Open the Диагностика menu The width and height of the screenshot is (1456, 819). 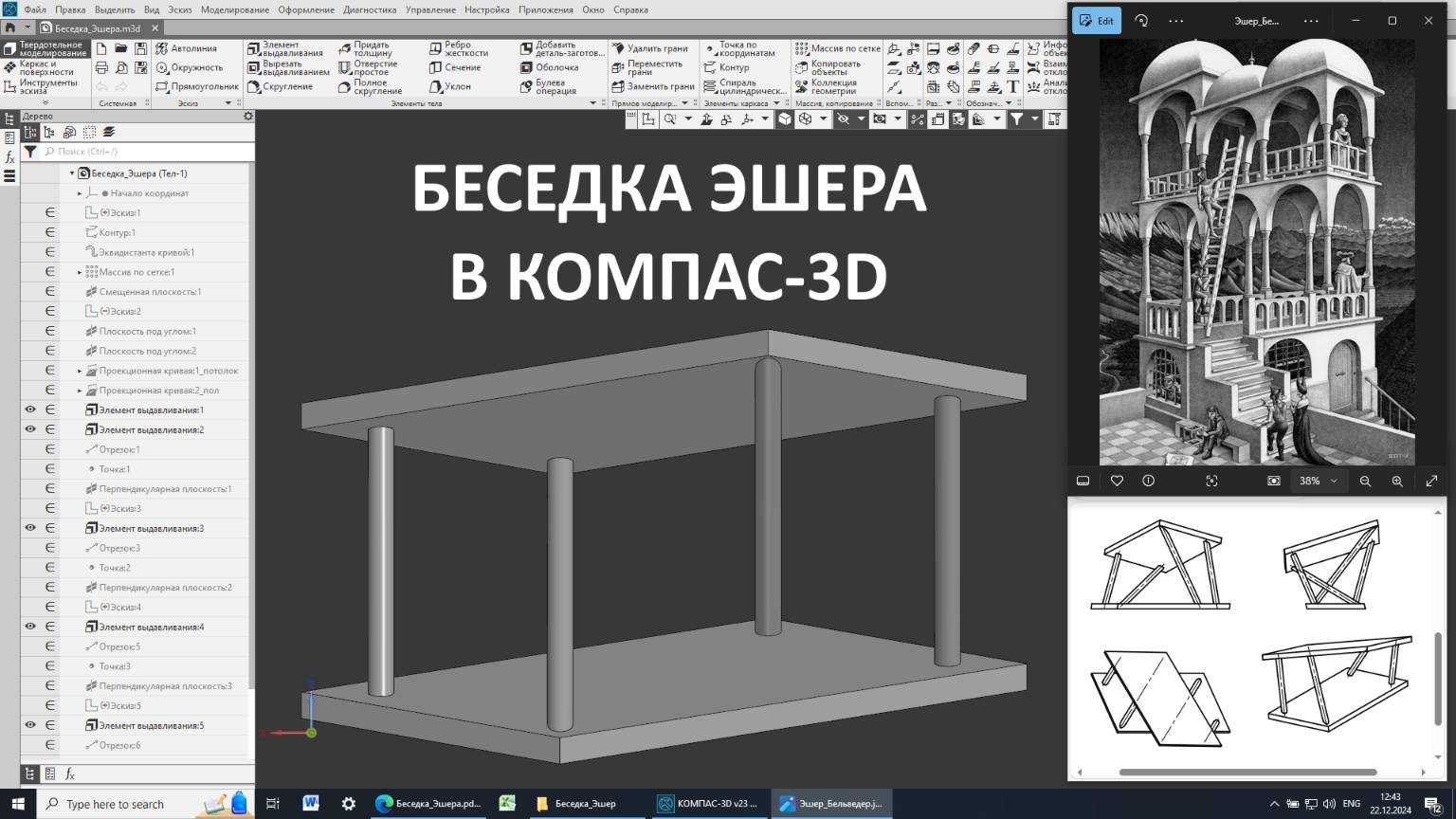point(370,9)
